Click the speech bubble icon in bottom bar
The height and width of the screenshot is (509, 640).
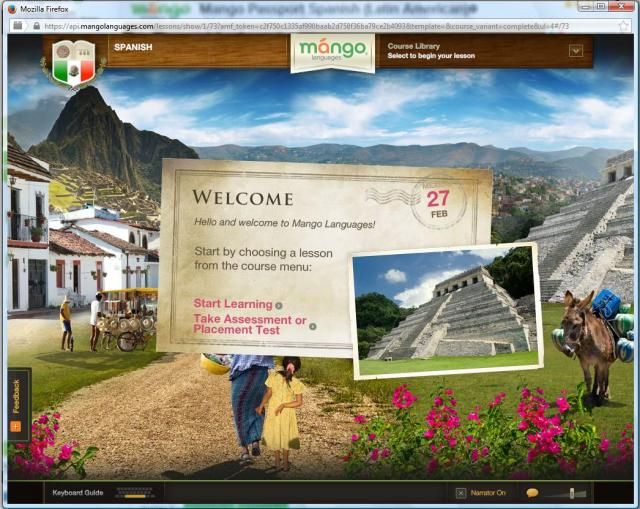[x=532, y=493]
